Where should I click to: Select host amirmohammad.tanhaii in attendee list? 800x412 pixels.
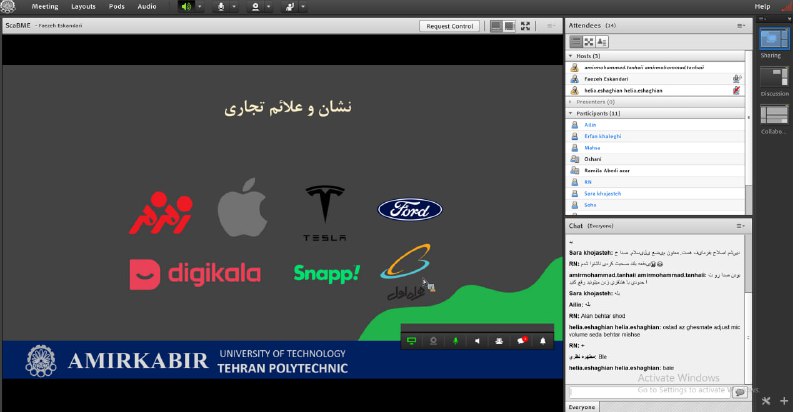coord(655,67)
